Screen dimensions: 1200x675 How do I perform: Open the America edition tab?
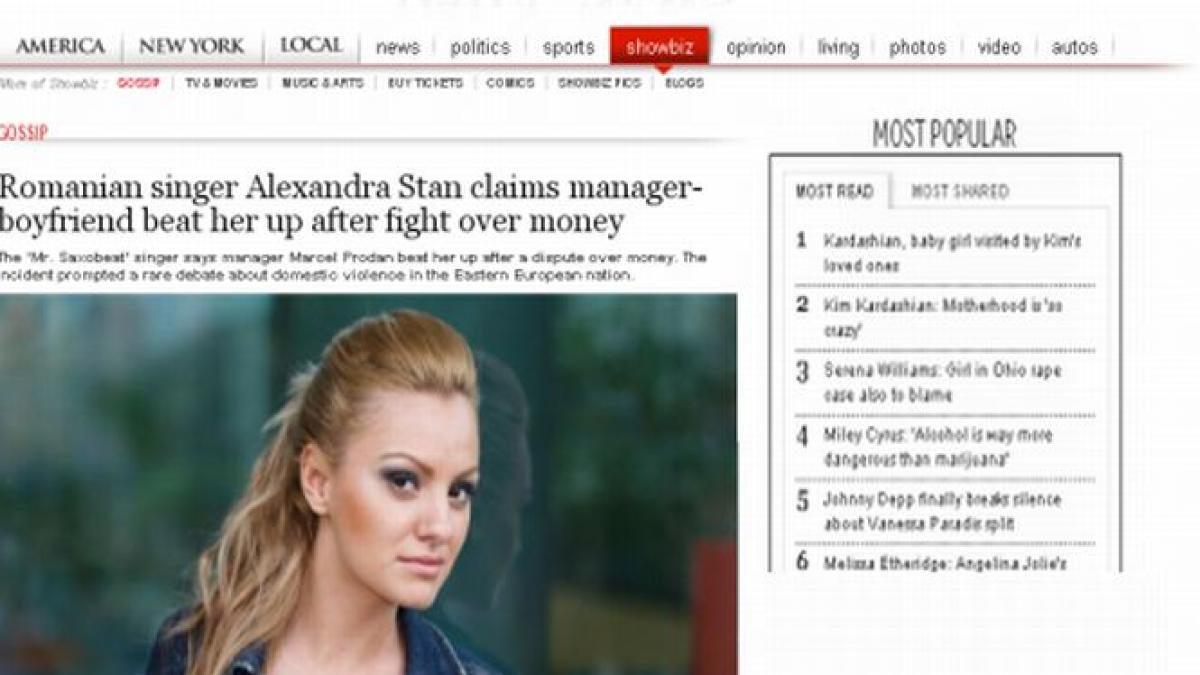pyautogui.click(x=61, y=46)
